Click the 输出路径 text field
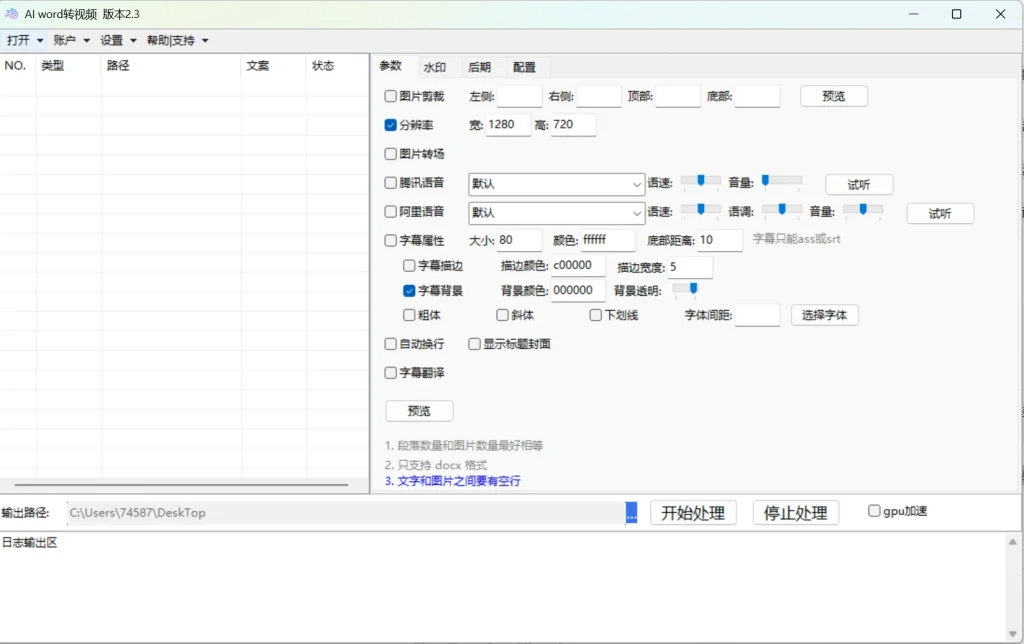The height and width of the screenshot is (644, 1024). [346, 513]
